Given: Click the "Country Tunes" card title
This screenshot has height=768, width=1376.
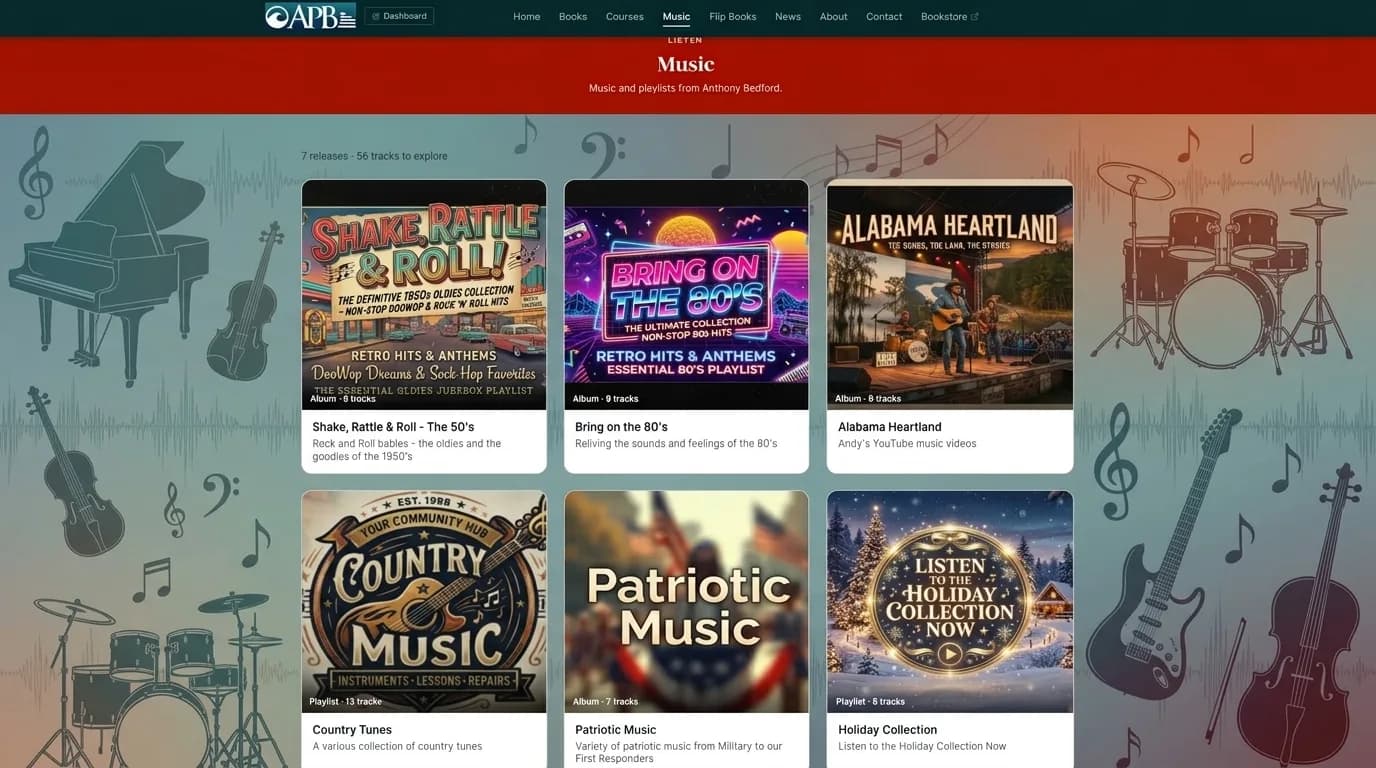Looking at the screenshot, I should pos(352,730).
